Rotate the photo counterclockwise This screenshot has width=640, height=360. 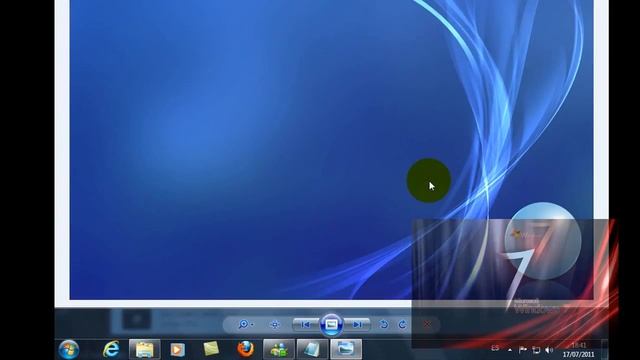[384, 324]
